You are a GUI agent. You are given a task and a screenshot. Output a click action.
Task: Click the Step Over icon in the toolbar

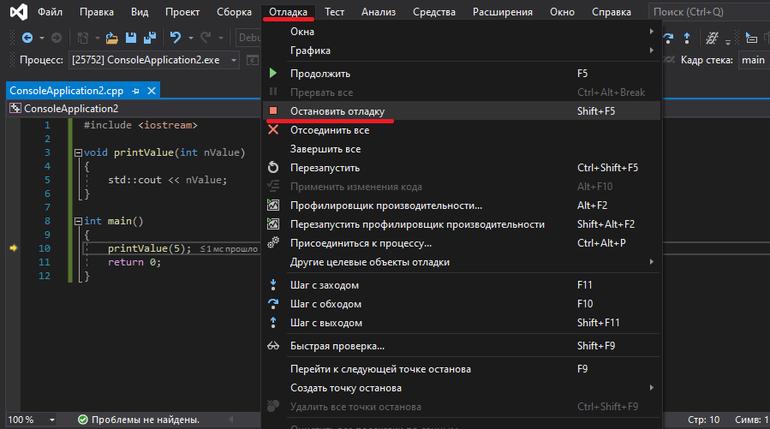pyautogui.click(x=668, y=38)
